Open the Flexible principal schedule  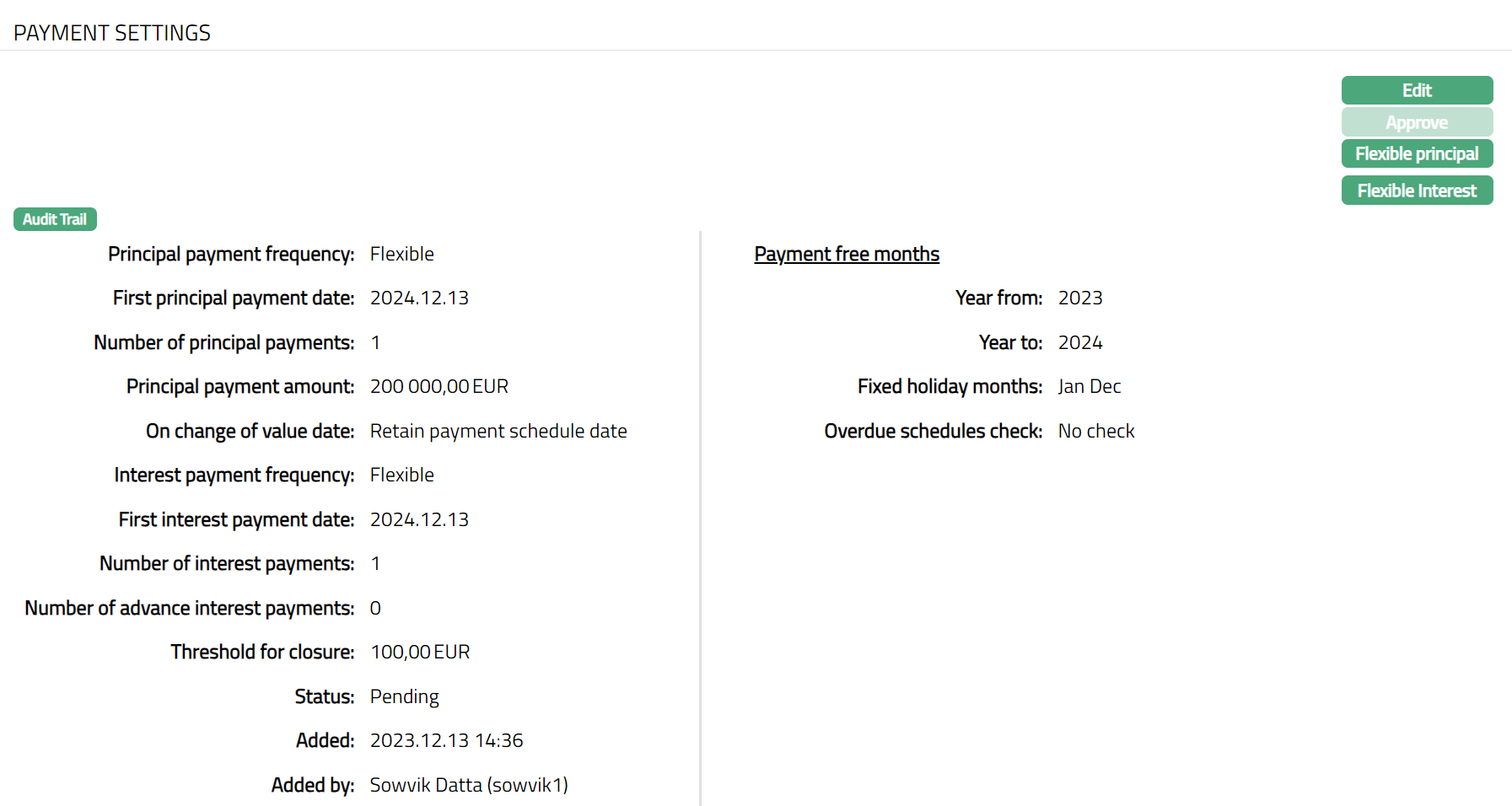(1417, 154)
